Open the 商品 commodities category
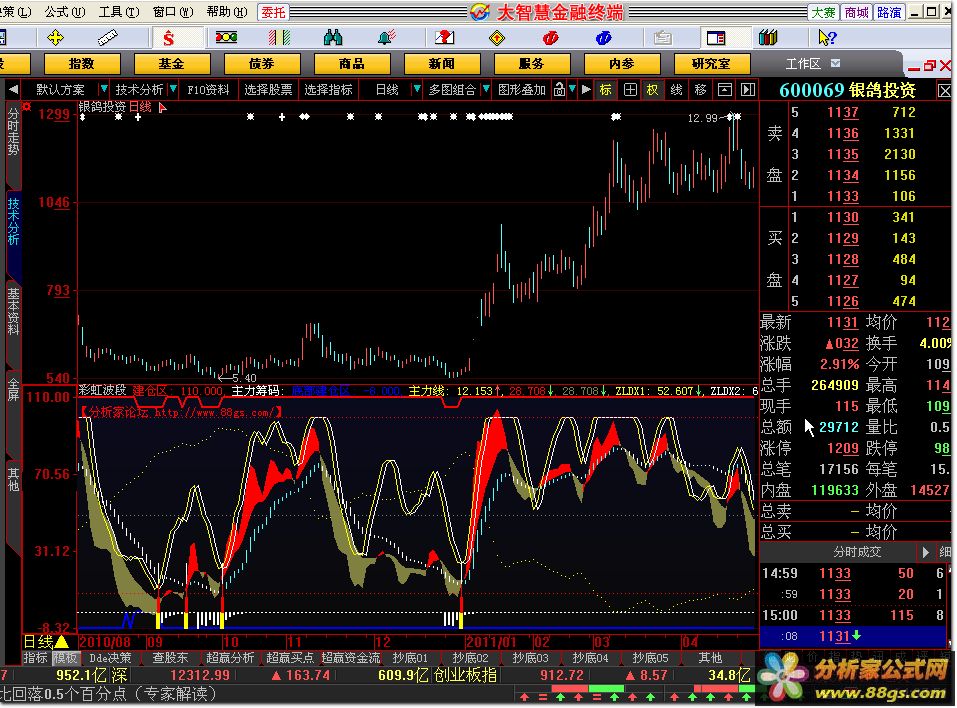 tap(352, 63)
